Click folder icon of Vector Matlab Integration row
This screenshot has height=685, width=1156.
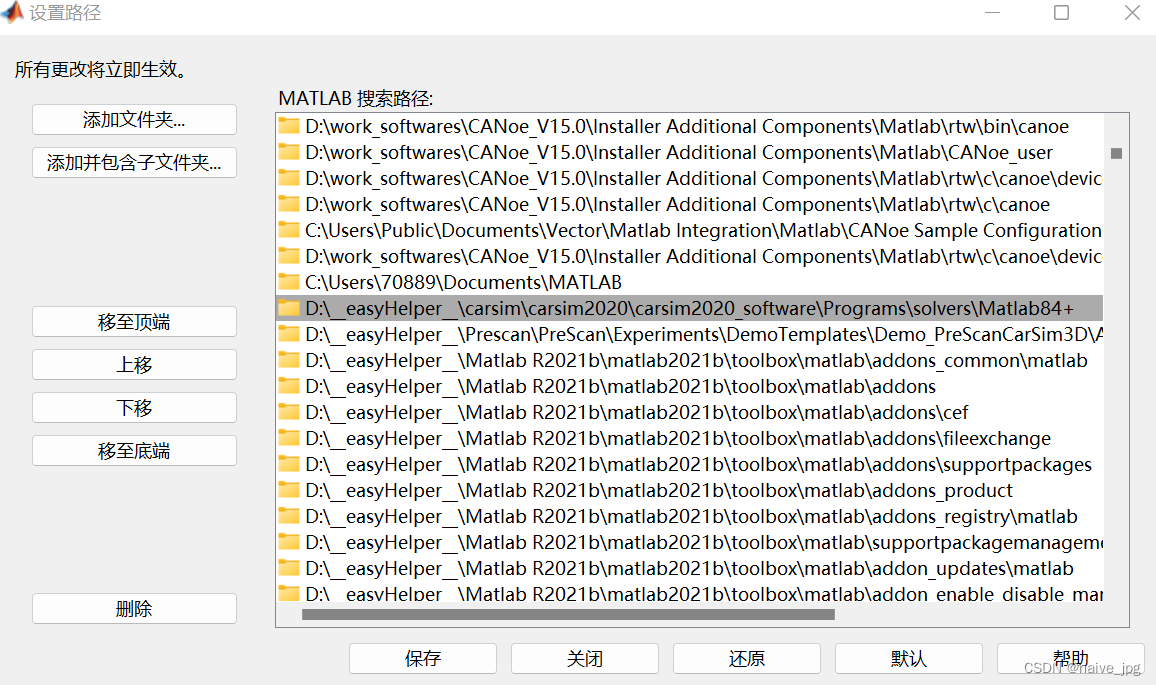coord(289,230)
